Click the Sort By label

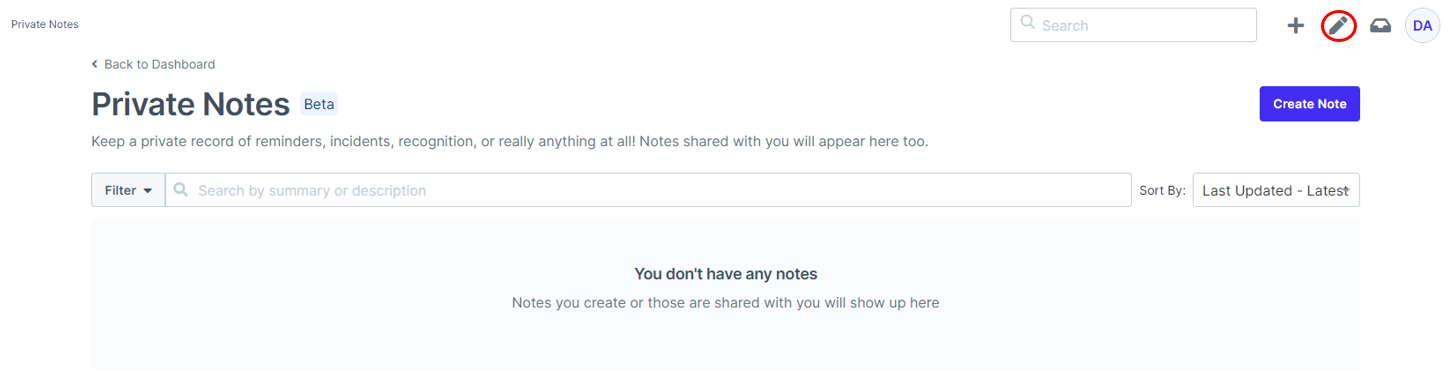(1162, 190)
